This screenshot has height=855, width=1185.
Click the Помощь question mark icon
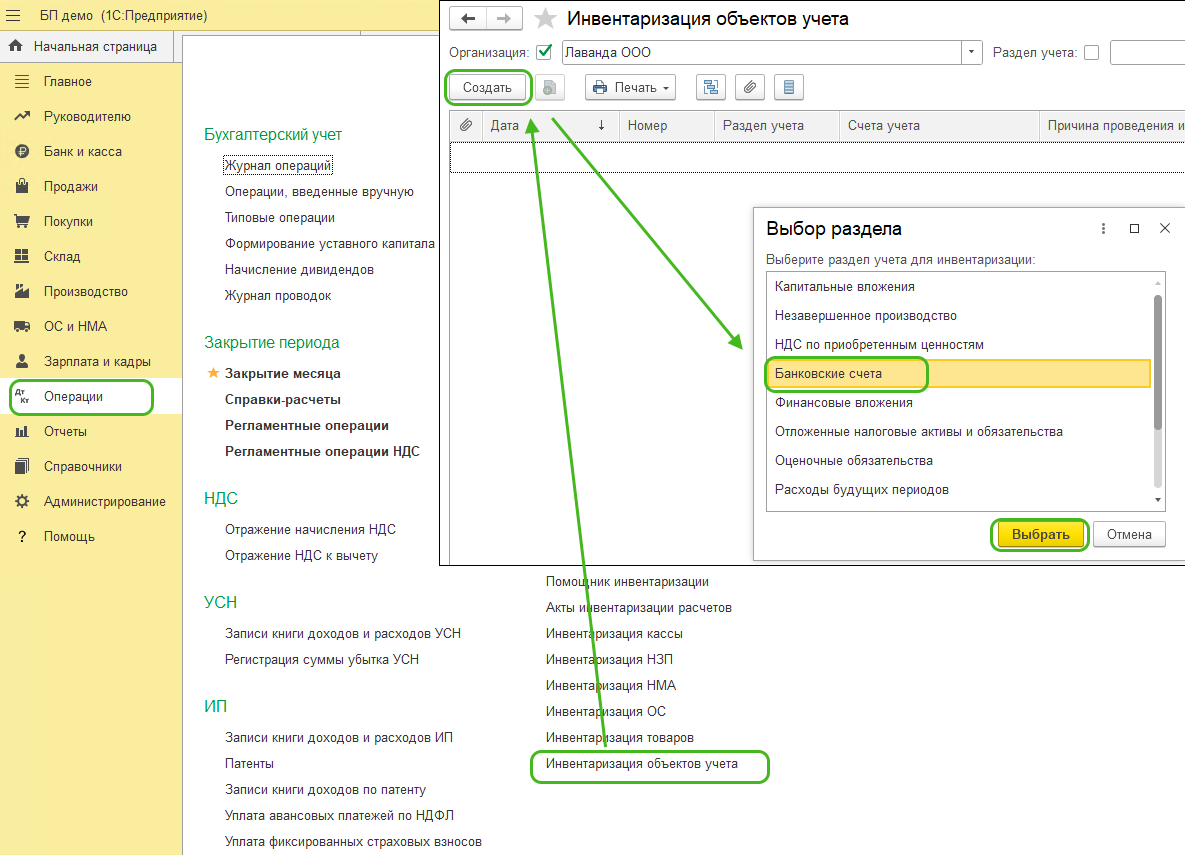pos(22,536)
